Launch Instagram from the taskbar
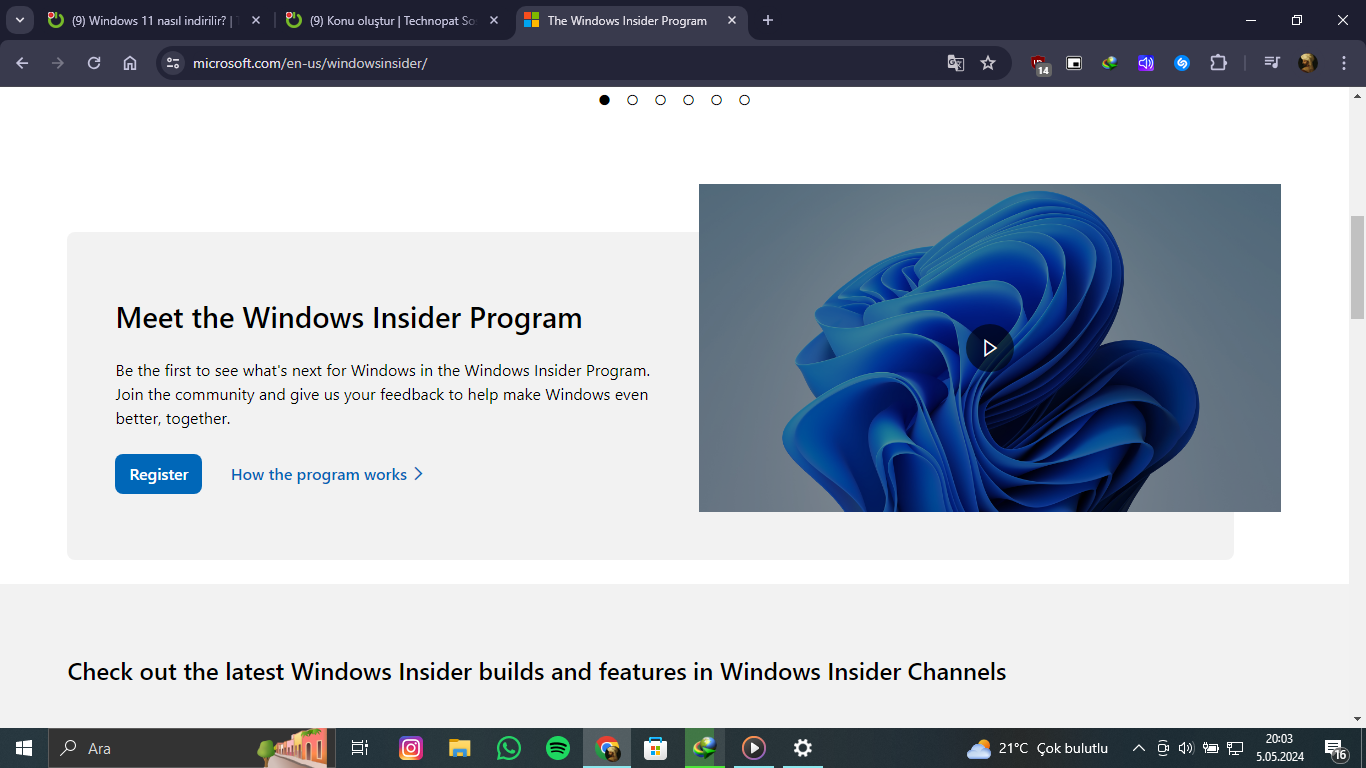This screenshot has height=768, width=1366. tap(411, 748)
